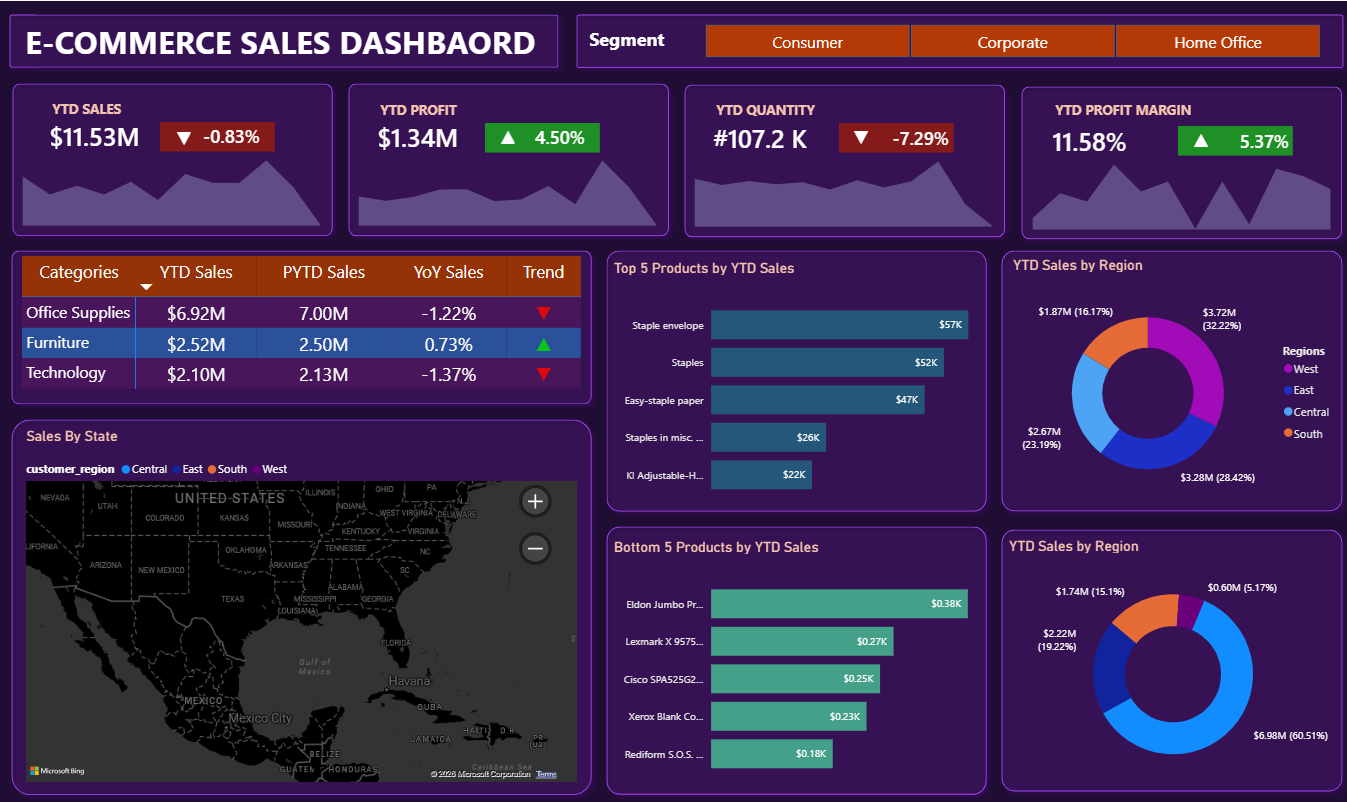Image resolution: width=1347 pixels, height=802 pixels.
Task: Click the YTD Profit Margin up arrow indicator
Action: tap(1201, 141)
